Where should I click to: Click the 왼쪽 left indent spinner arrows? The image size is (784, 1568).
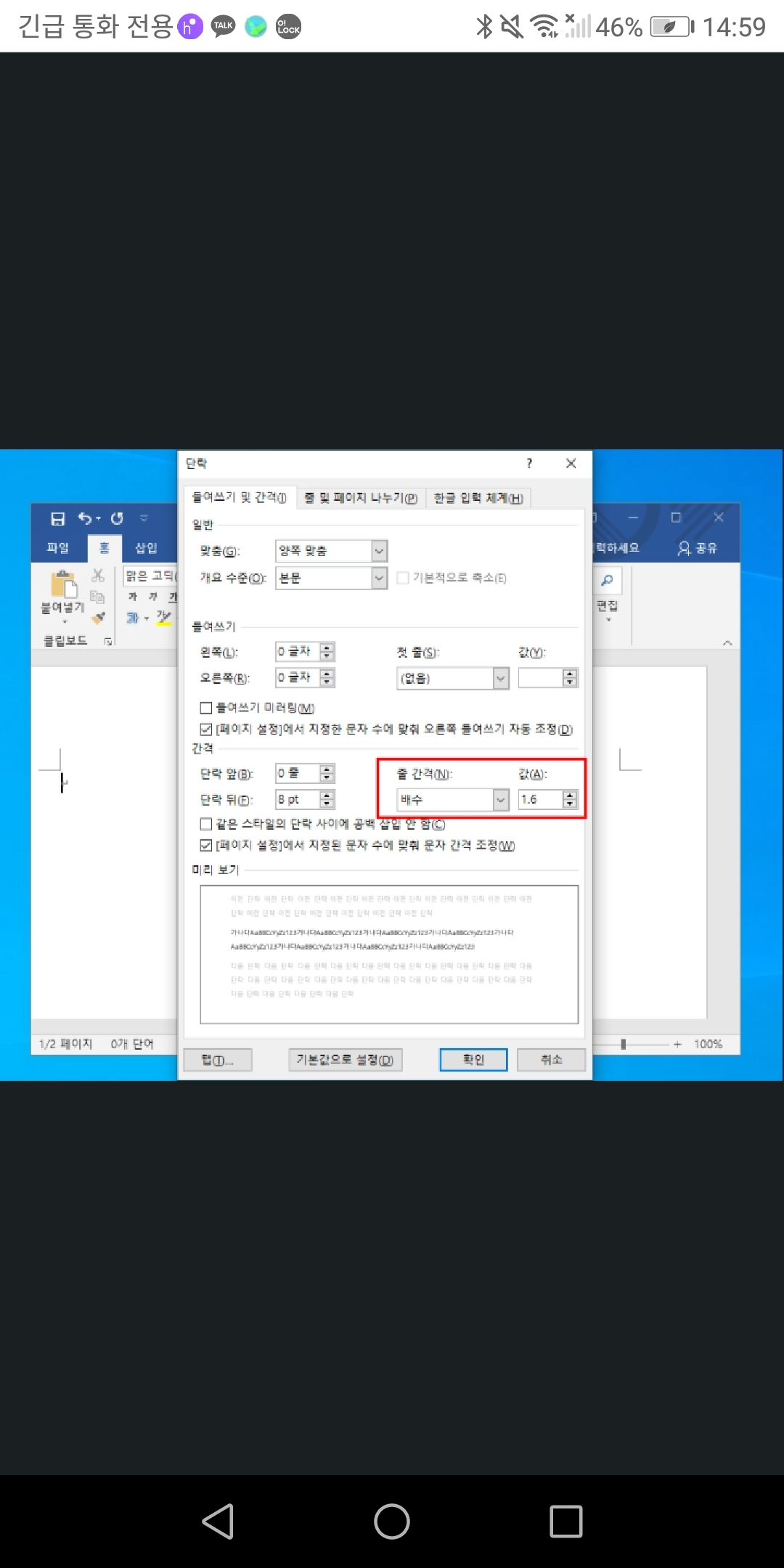coord(327,652)
